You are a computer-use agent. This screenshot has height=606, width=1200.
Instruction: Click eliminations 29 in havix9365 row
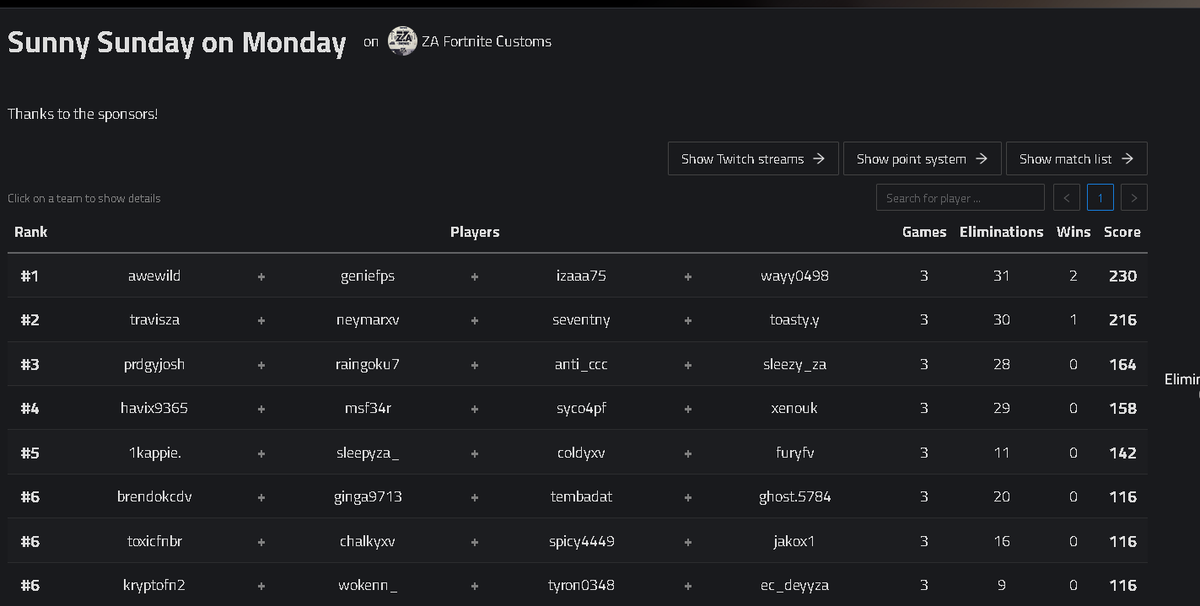(1001, 408)
